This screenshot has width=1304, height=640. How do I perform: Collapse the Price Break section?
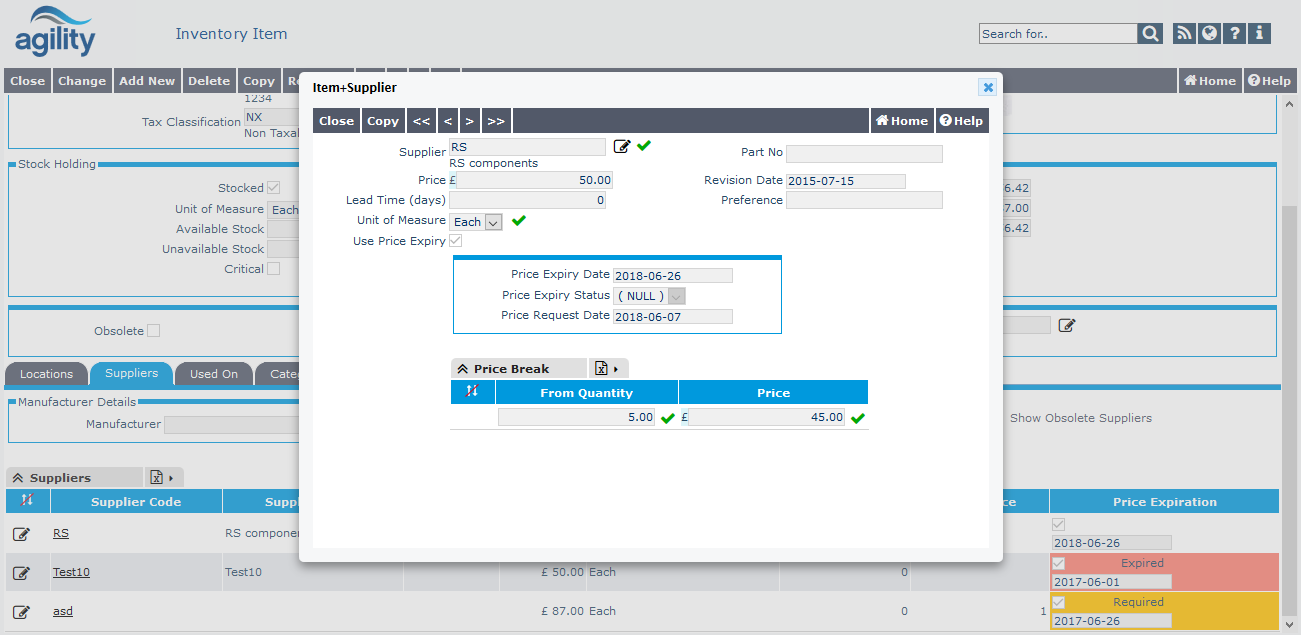coord(463,369)
